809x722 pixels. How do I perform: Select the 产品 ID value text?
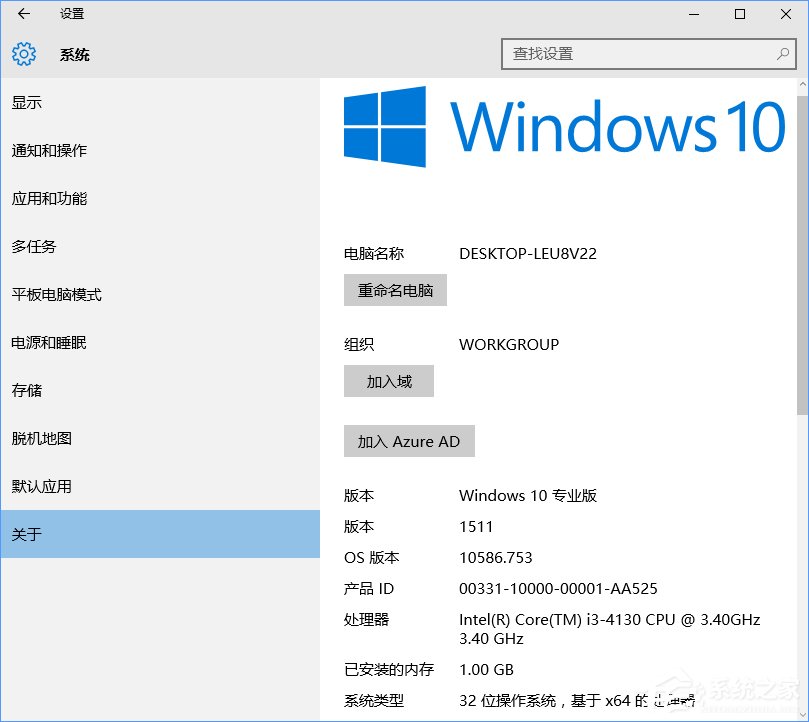558,588
